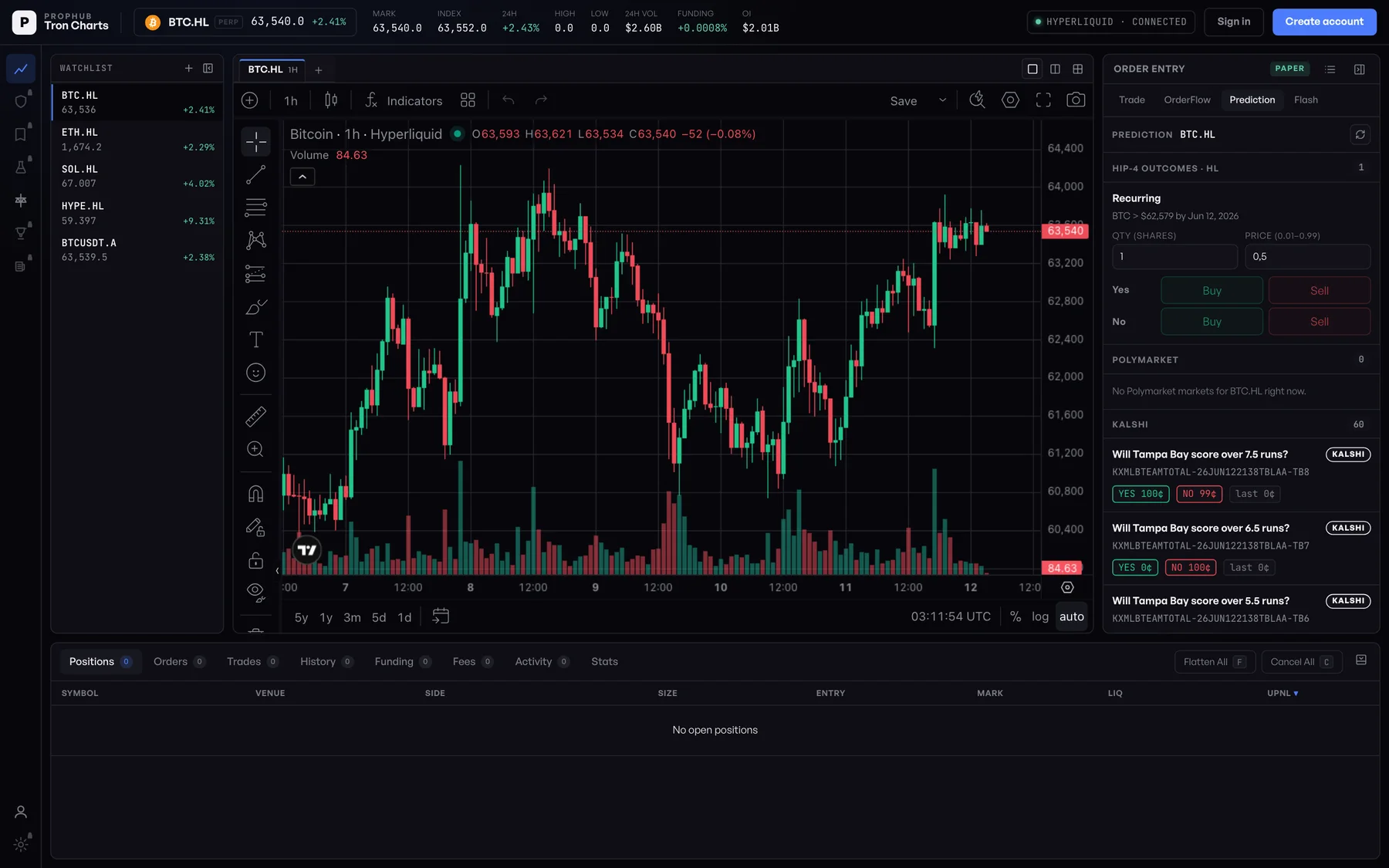Viewport: 1389px width, 868px height.
Task: Switch to the Trade tab
Action: point(1131,100)
